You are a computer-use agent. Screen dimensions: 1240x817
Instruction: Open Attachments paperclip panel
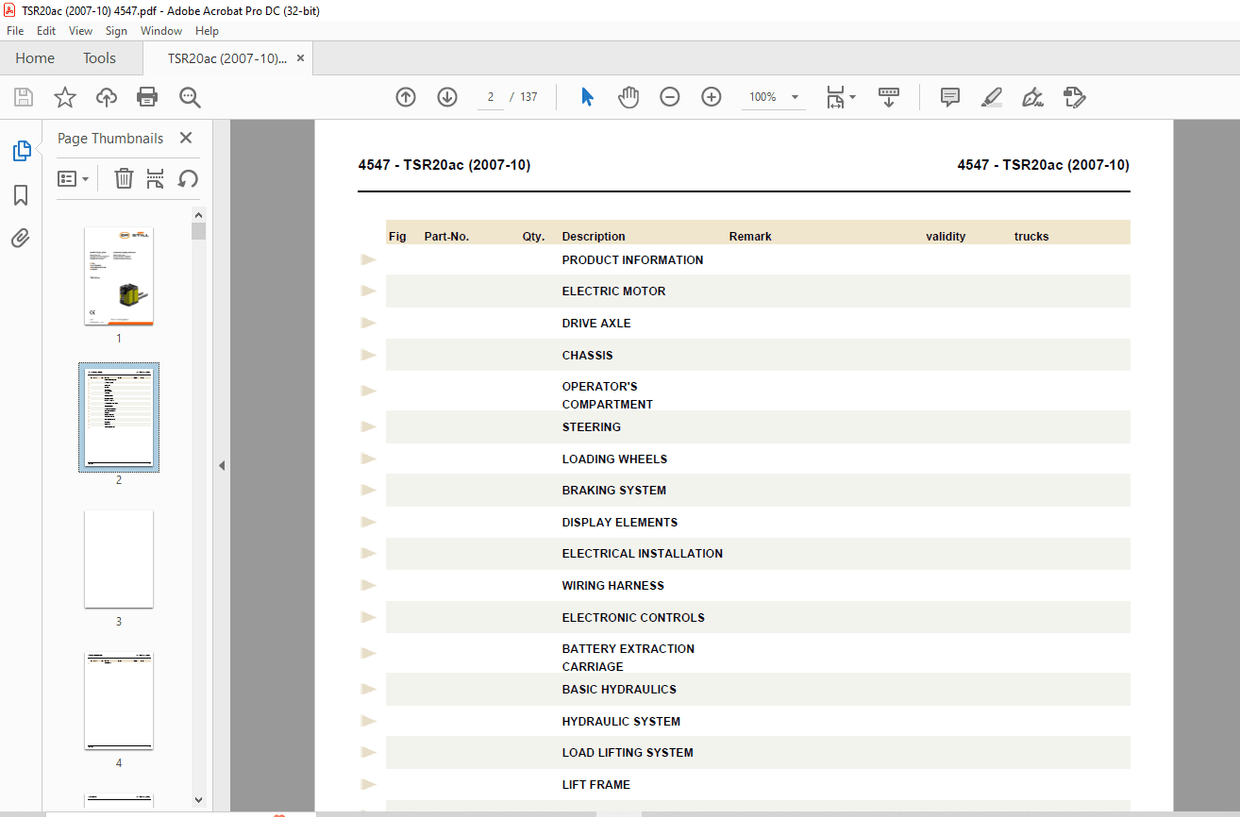(20, 238)
